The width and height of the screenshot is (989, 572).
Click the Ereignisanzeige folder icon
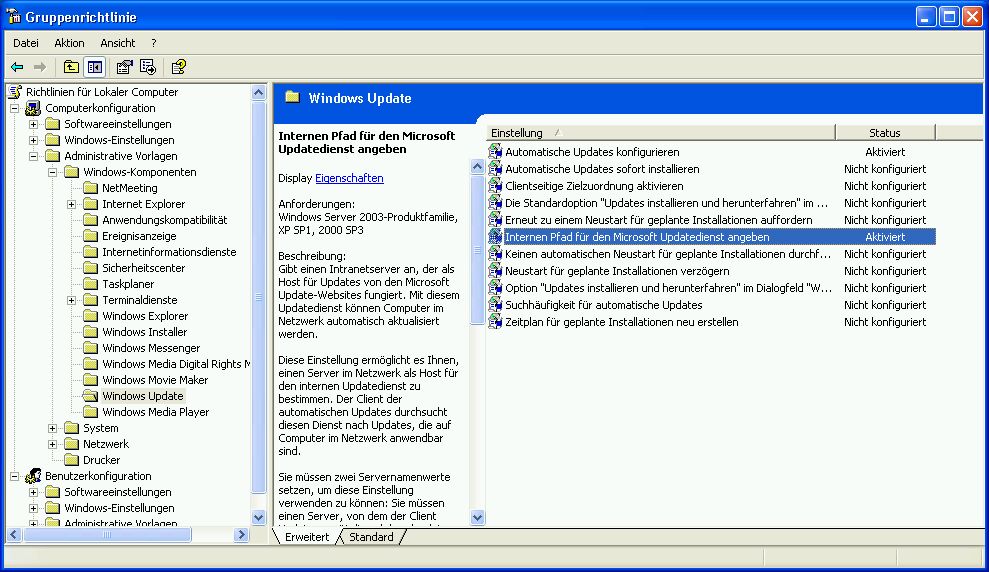point(91,236)
